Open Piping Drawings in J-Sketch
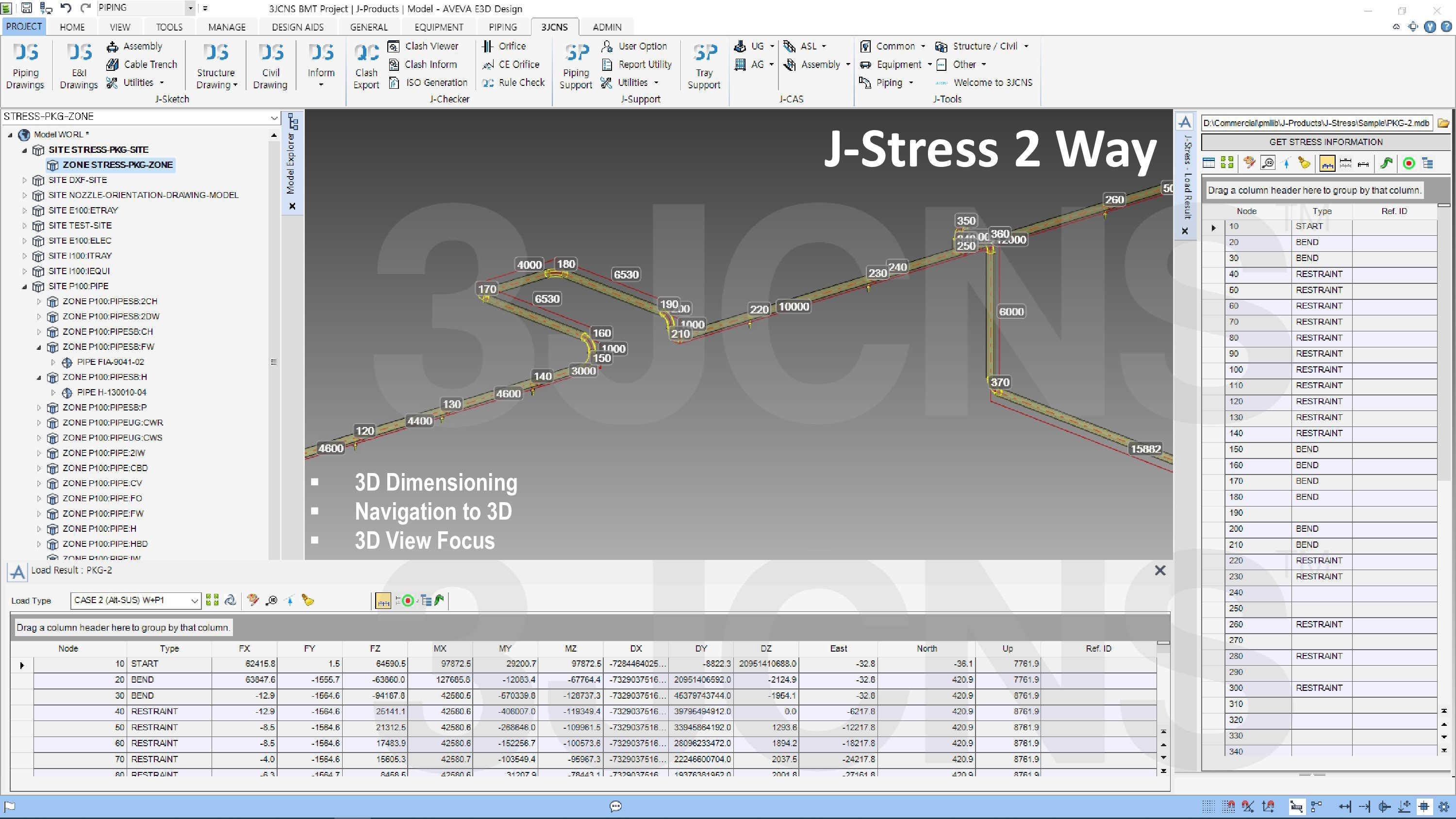Viewport: 1456px width, 819px height. point(25,66)
